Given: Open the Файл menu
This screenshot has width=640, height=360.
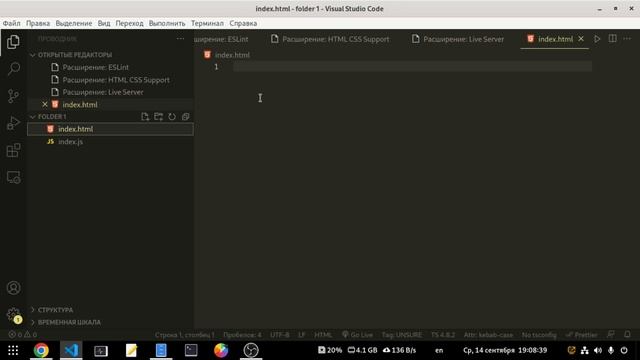Looking at the screenshot, I should [11, 23].
